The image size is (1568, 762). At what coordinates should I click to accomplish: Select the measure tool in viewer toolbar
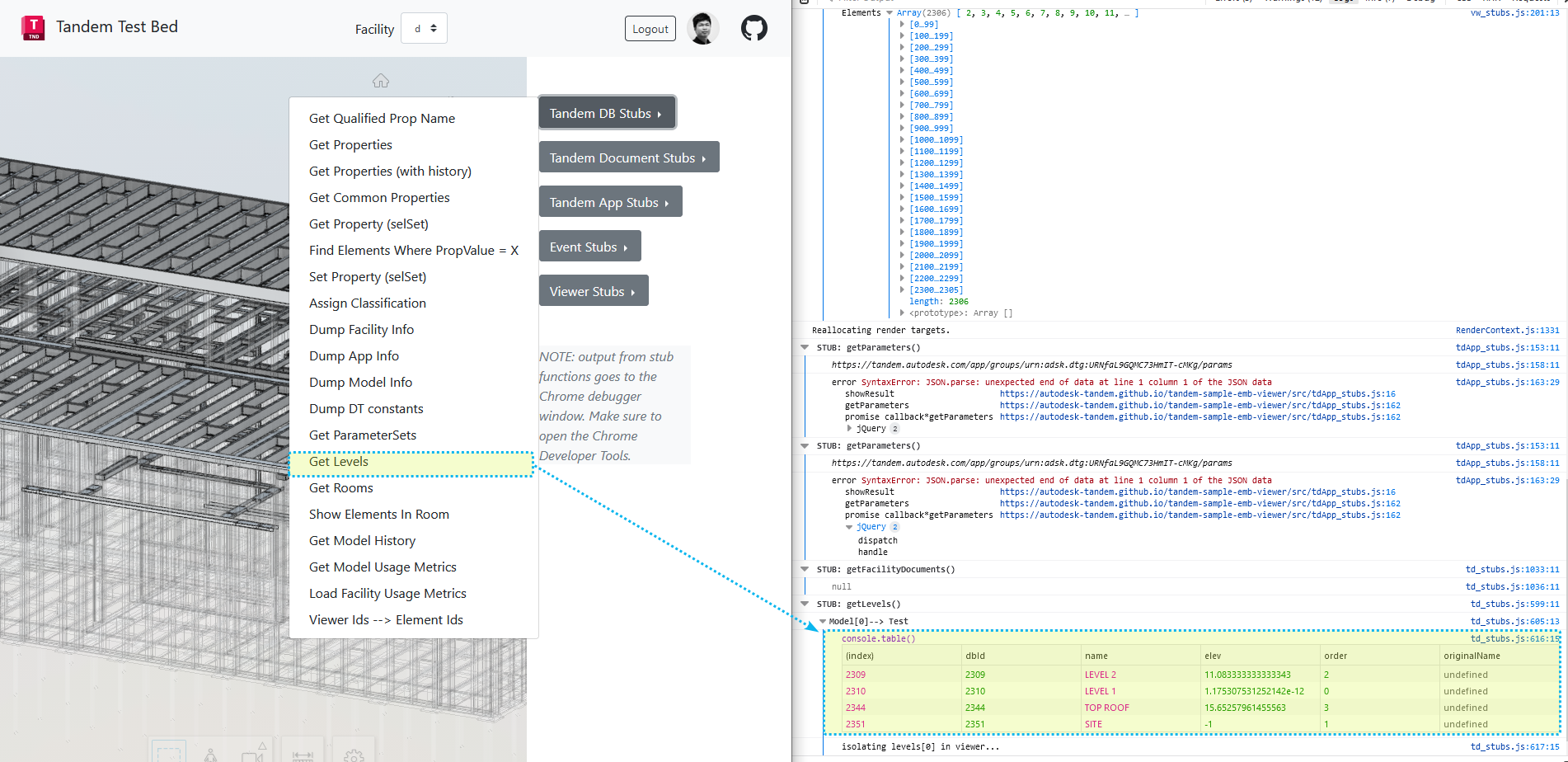(x=303, y=754)
